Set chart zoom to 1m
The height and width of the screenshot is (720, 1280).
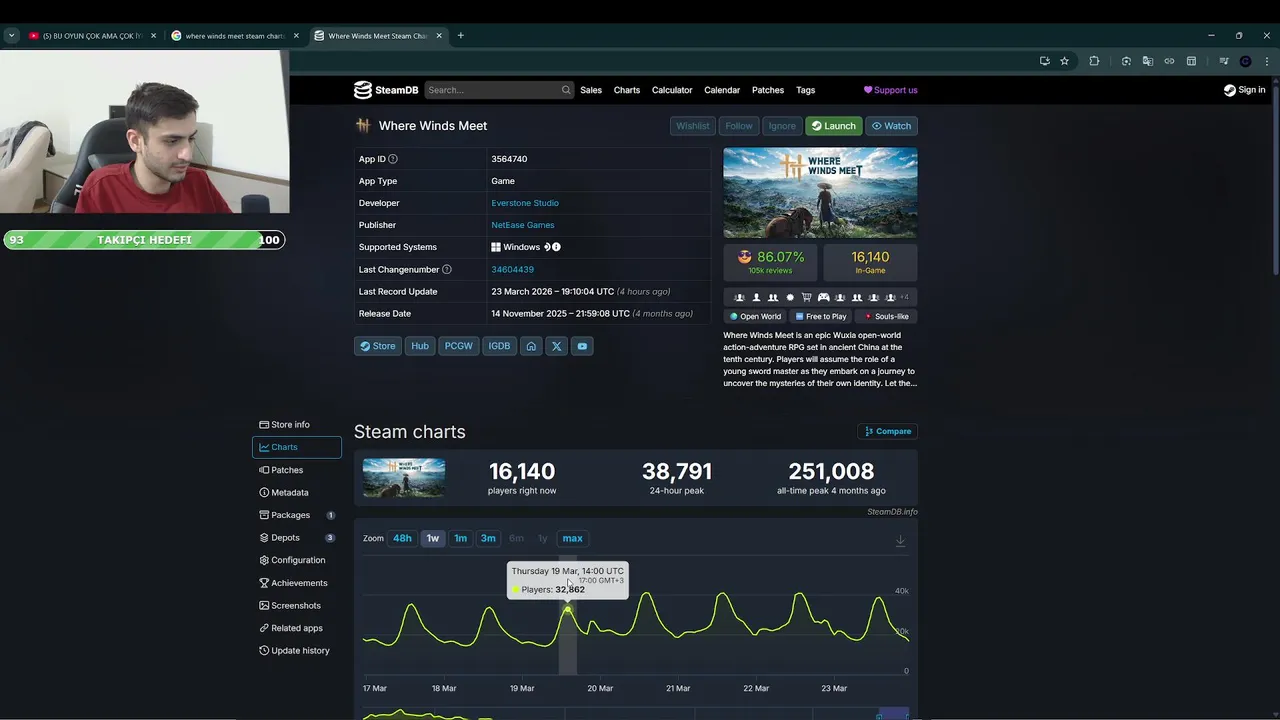(460, 538)
